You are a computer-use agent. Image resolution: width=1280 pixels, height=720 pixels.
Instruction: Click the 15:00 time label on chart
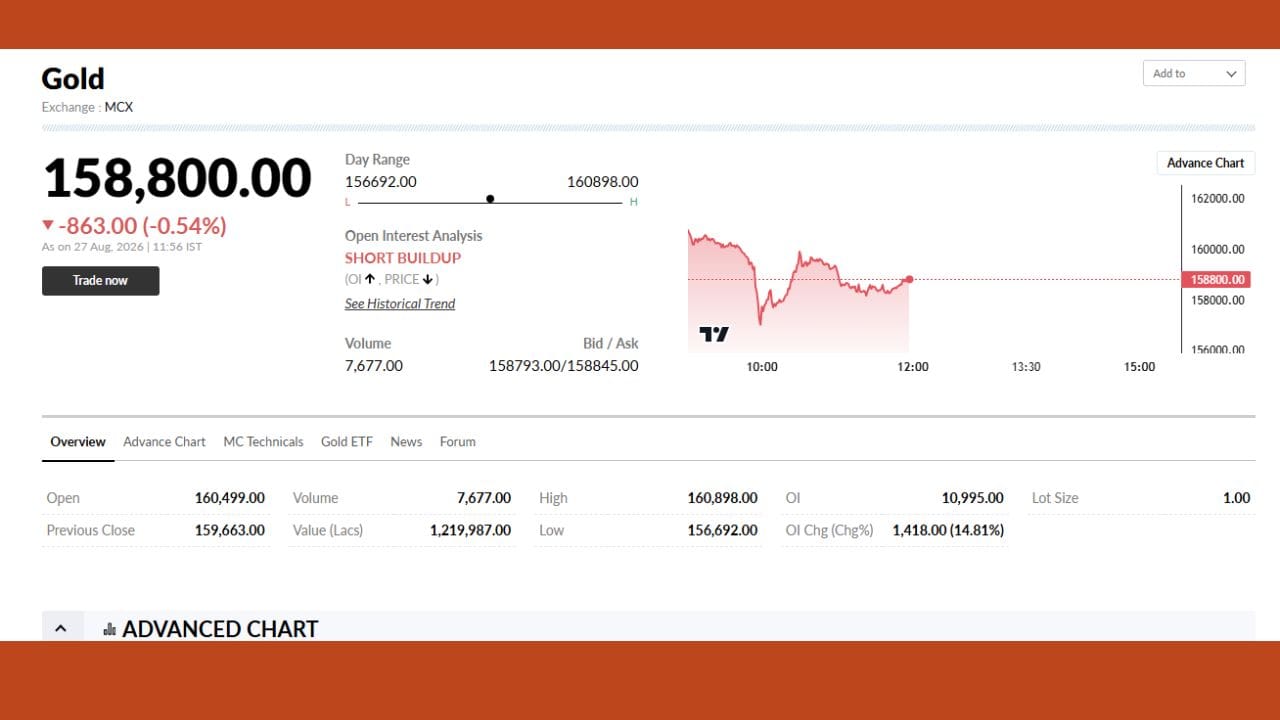click(1139, 367)
